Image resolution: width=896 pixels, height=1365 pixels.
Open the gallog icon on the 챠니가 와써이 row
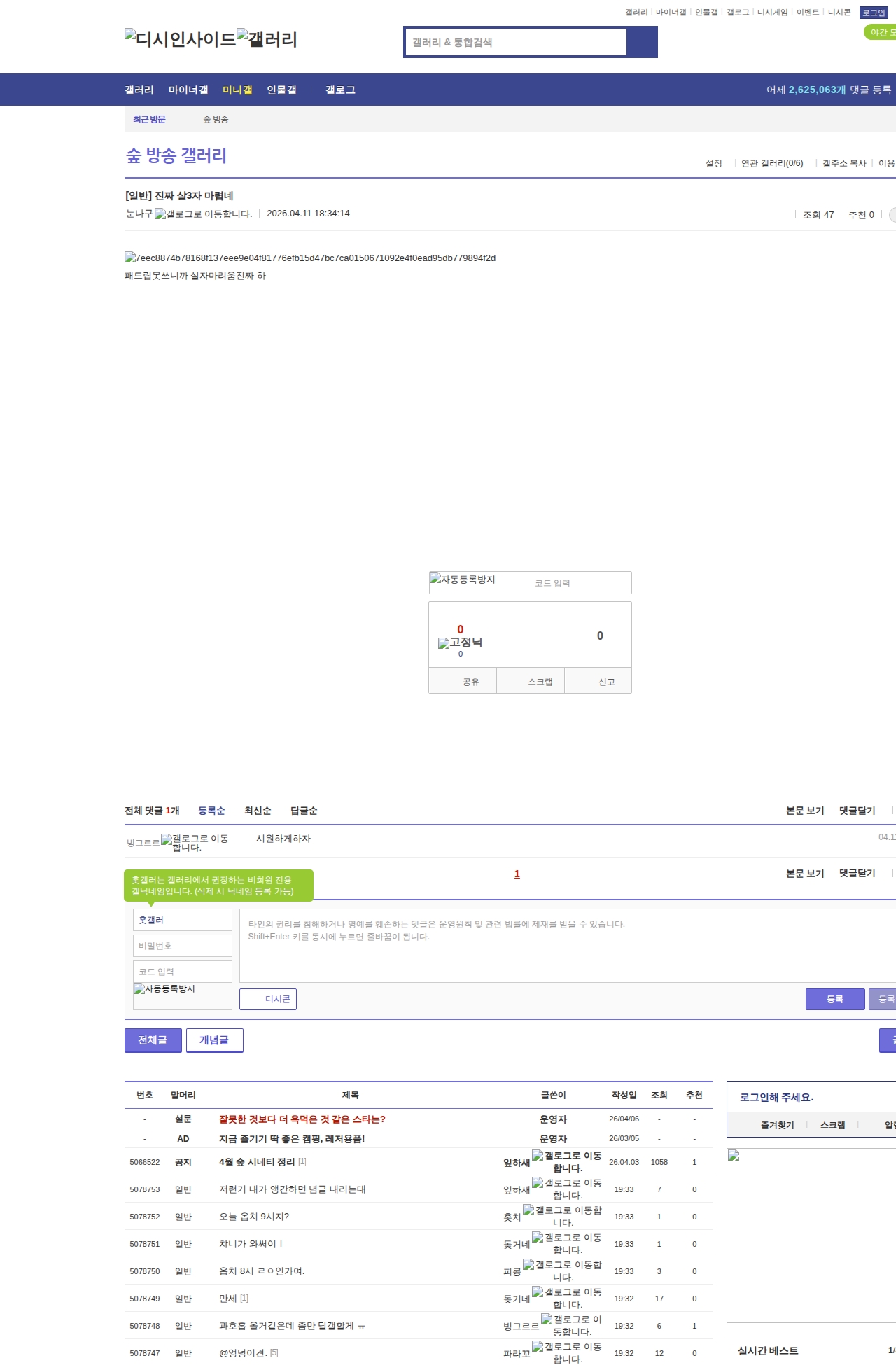click(567, 1243)
